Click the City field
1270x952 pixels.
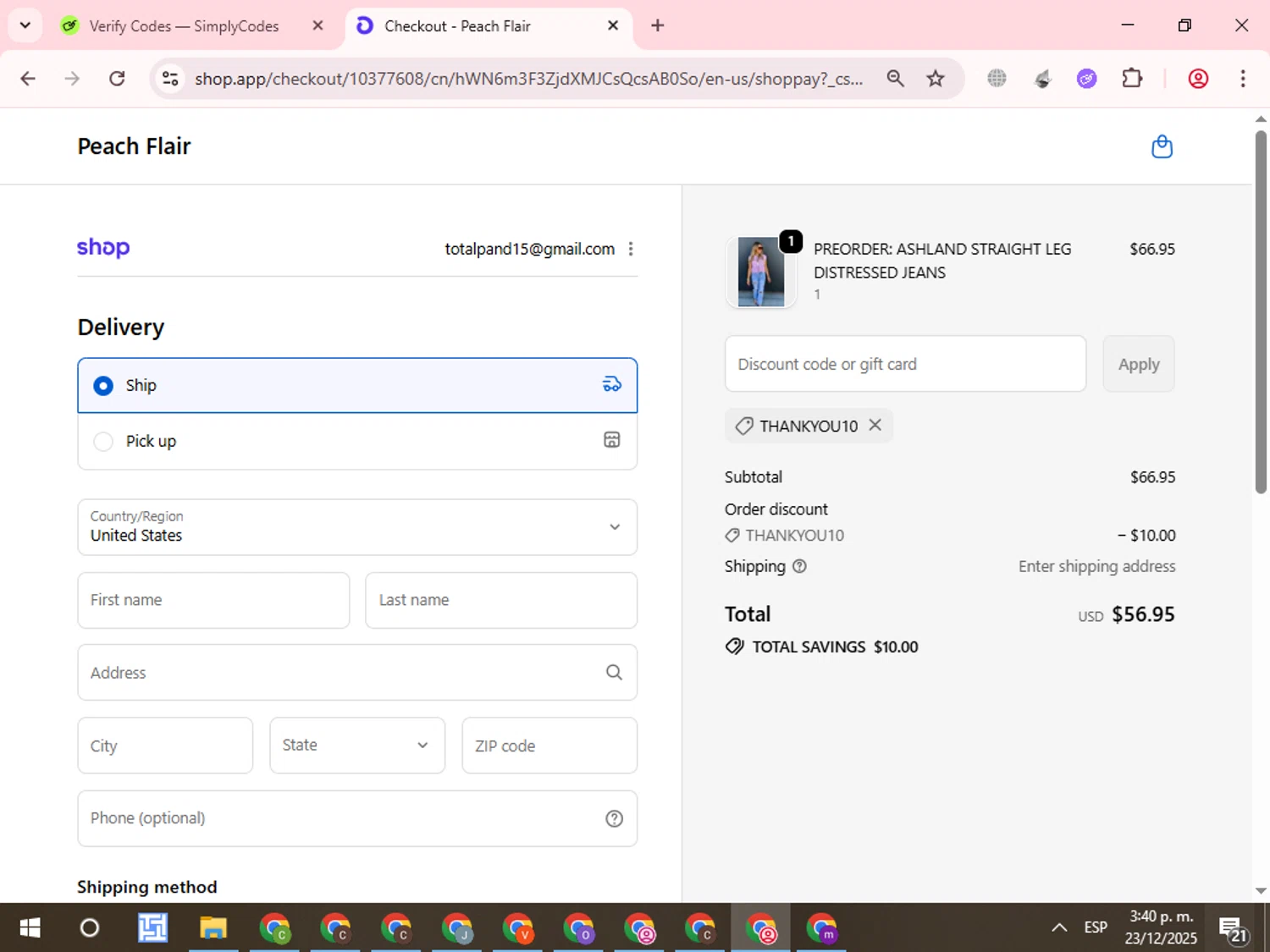(x=165, y=746)
